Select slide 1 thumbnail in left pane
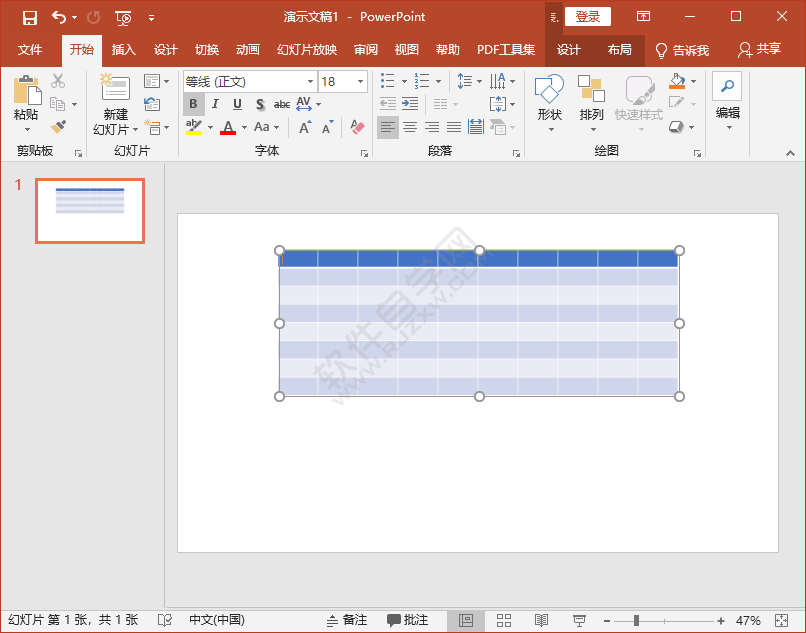The height and width of the screenshot is (633, 806). pos(90,211)
